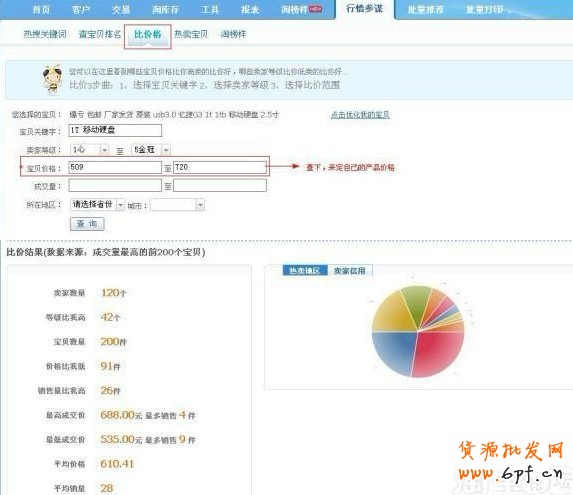Open the 交易 menu item

[x=121, y=9]
